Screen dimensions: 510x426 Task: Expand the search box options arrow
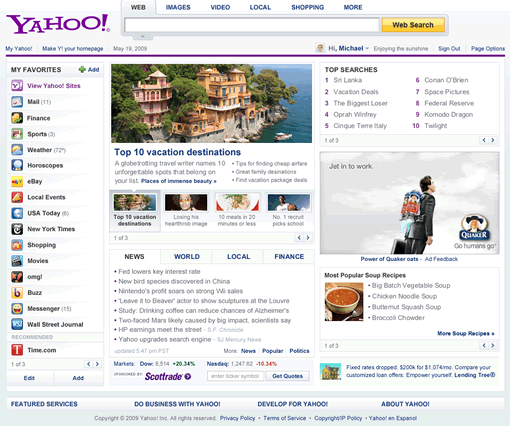[x=142, y=36]
